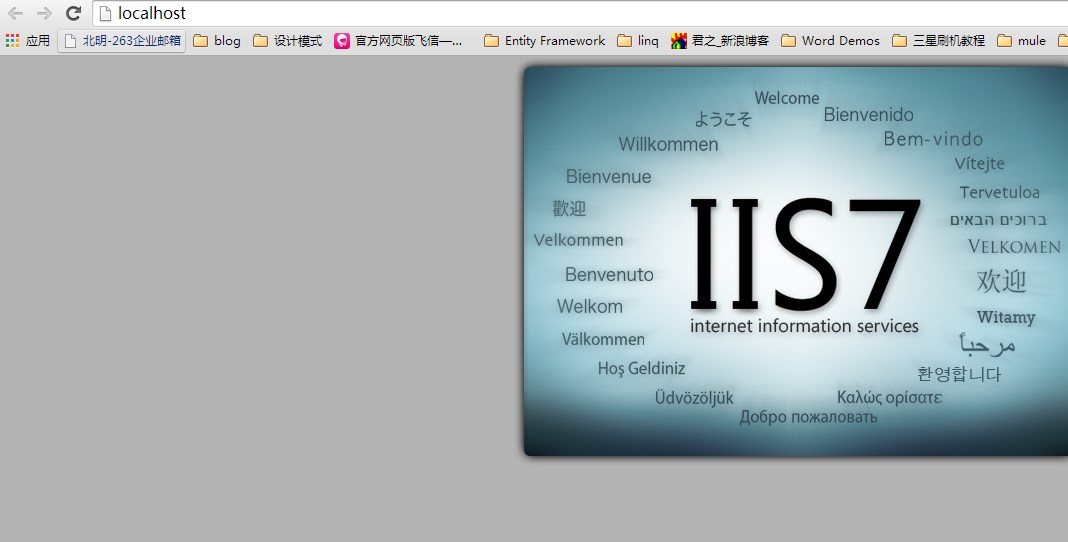Click the large IIS7 logo text
This screenshot has width=1068, height=542.
[805, 253]
